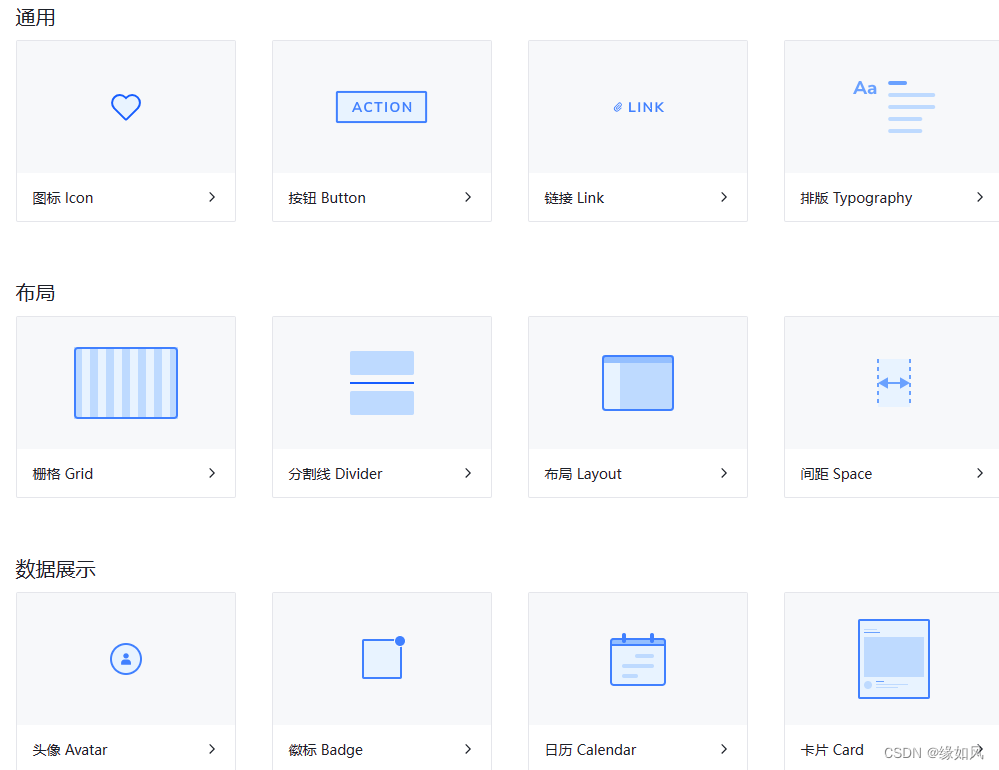Viewport: 999px width, 770px height.
Task: Open the 按钮 Button component page
Action: pyautogui.click(x=327, y=197)
